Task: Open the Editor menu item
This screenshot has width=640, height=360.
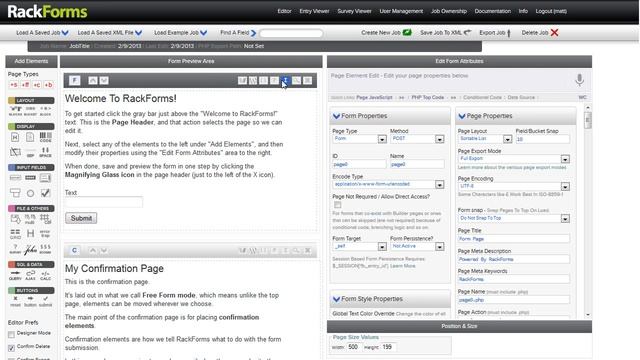Action: (284, 11)
